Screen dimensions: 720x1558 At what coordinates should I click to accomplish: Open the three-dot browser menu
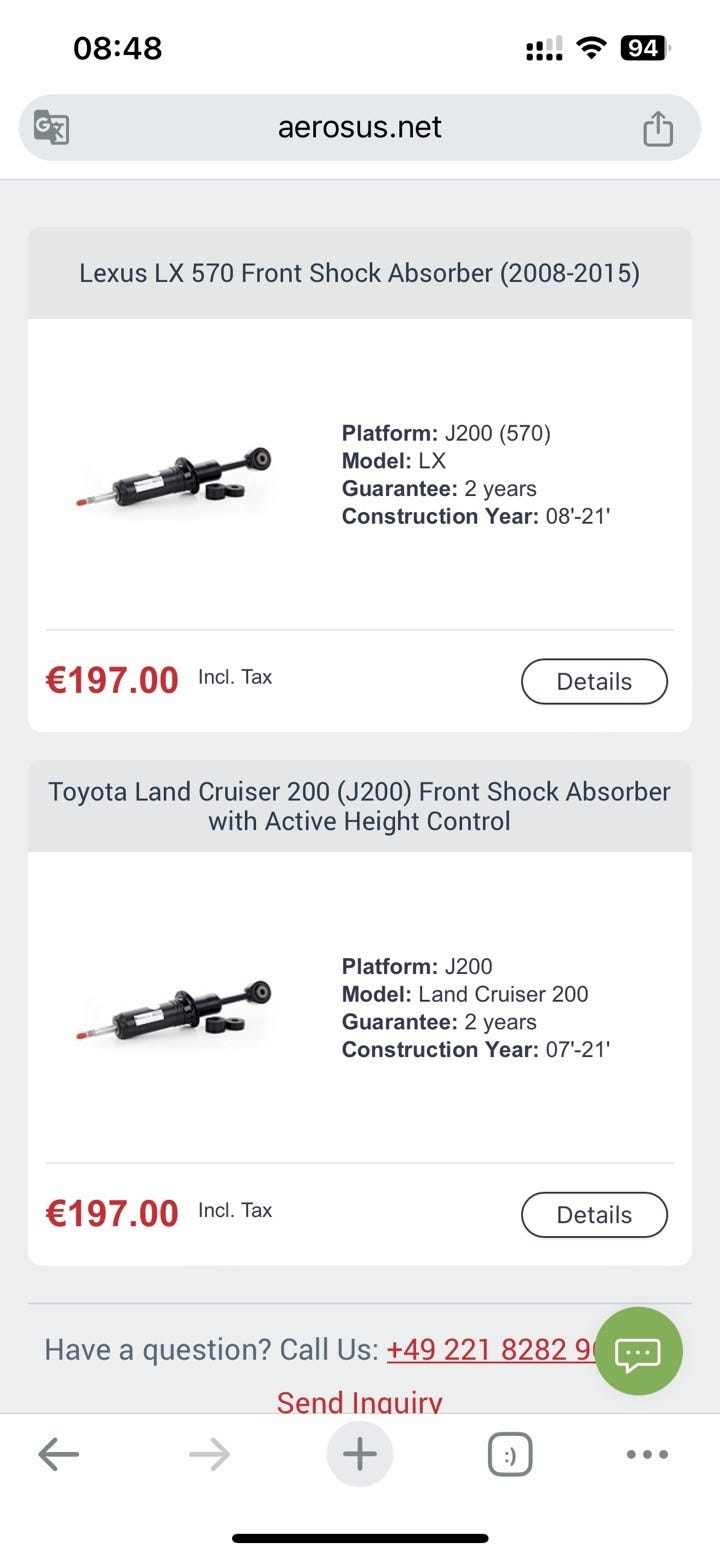[647, 1455]
